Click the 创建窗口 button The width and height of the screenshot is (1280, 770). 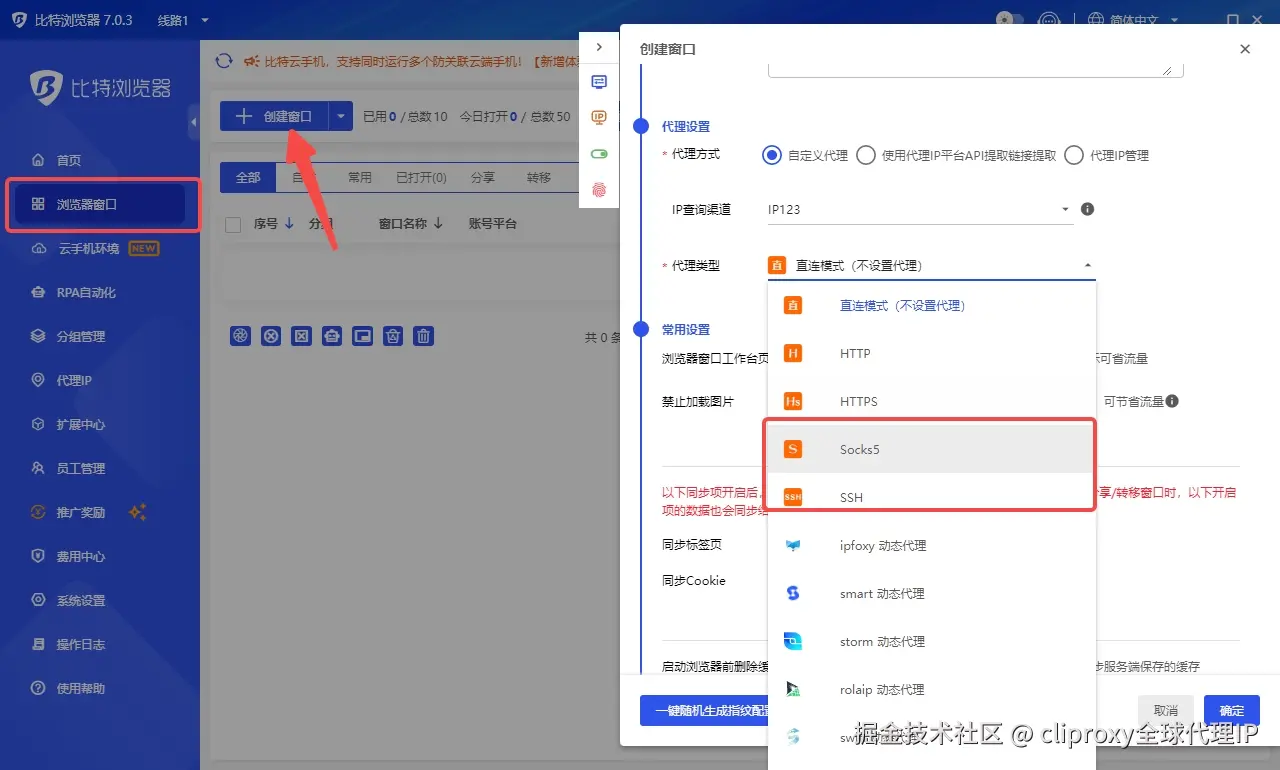pyautogui.click(x=274, y=116)
